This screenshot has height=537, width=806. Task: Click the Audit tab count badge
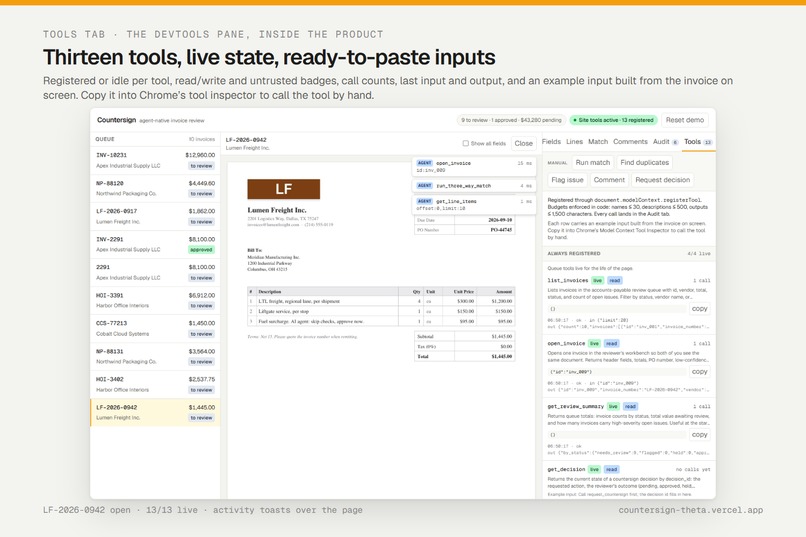(675, 142)
